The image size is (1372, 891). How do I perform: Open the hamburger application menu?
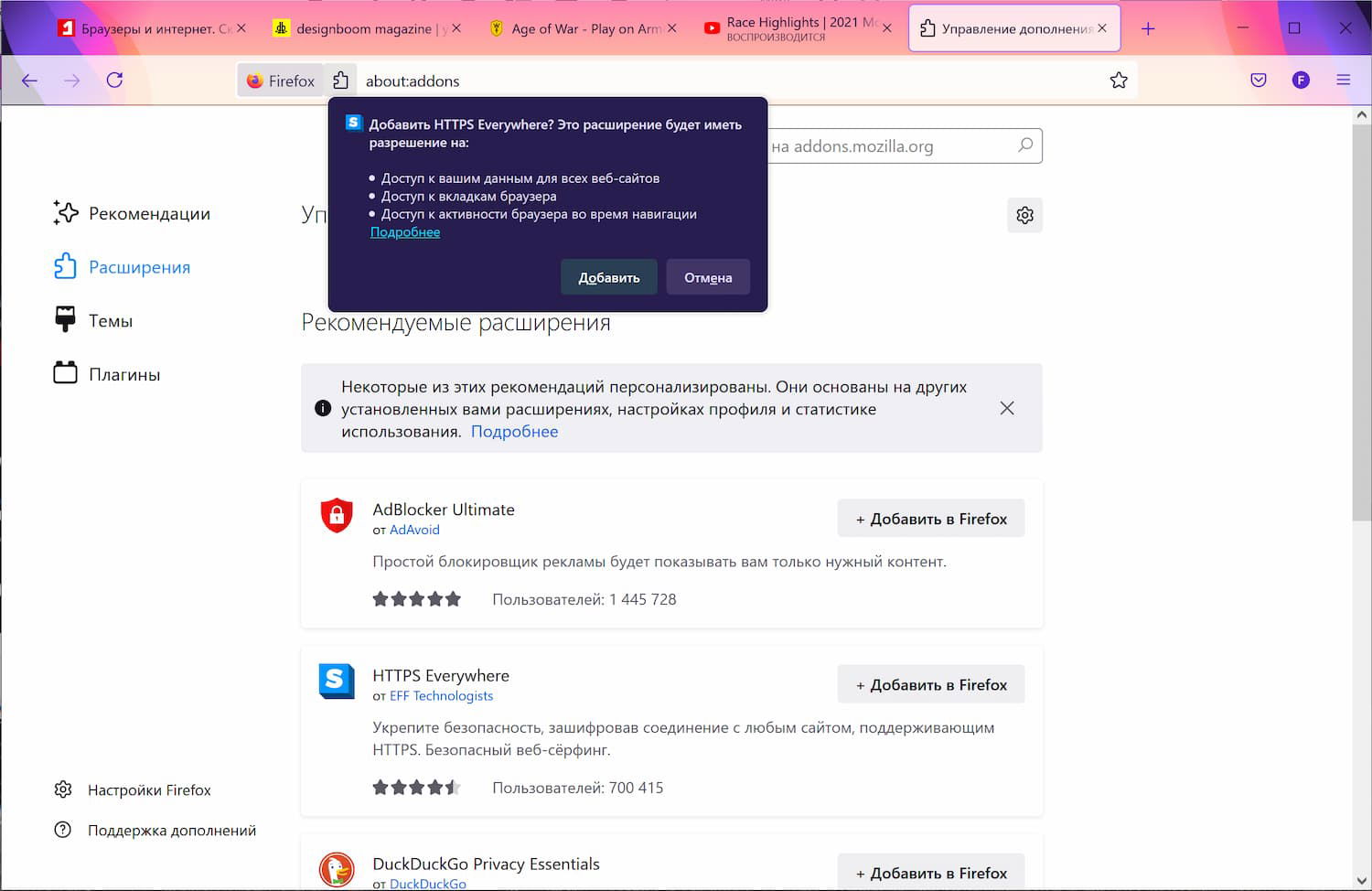[x=1343, y=81]
